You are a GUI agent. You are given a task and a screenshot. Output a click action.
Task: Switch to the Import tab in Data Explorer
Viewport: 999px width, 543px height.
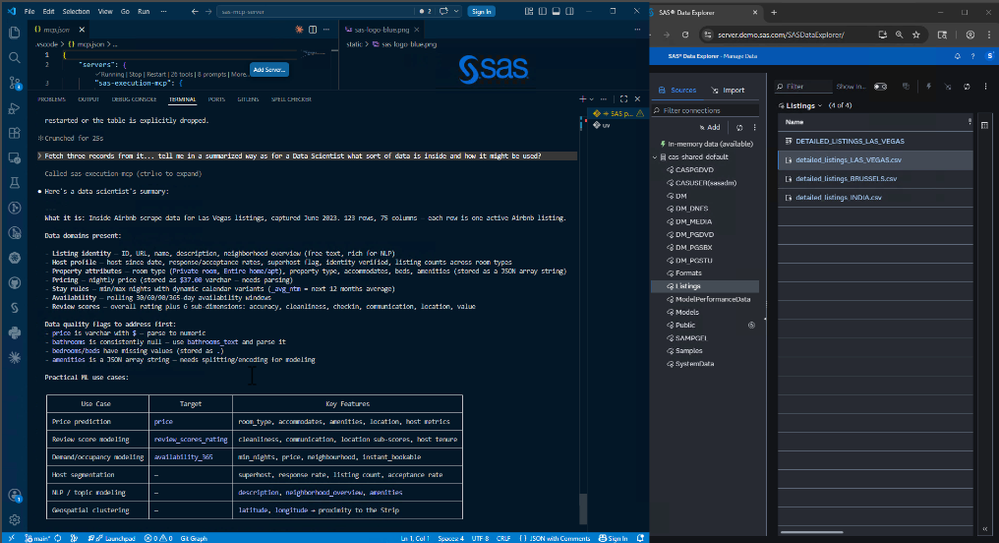(x=728, y=90)
